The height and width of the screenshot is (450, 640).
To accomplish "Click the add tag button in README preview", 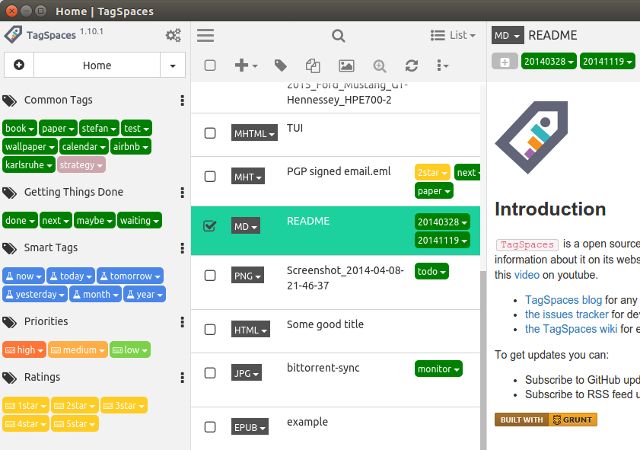I will click(x=505, y=62).
